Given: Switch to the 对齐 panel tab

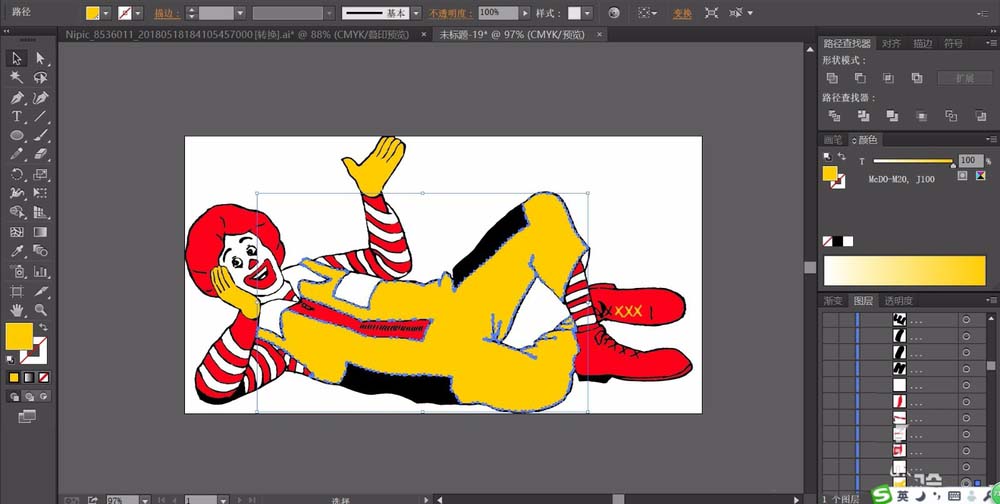Looking at the screenshot, I should coord(889,44).
